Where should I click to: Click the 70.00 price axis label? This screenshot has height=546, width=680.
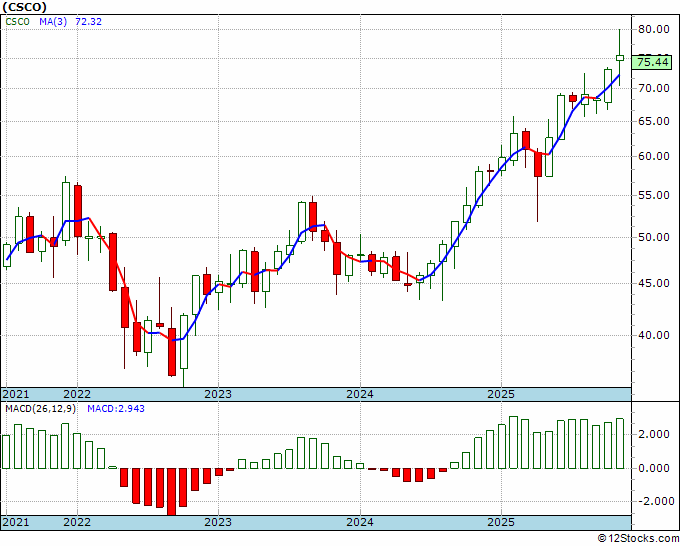click(x=653, y=88)
